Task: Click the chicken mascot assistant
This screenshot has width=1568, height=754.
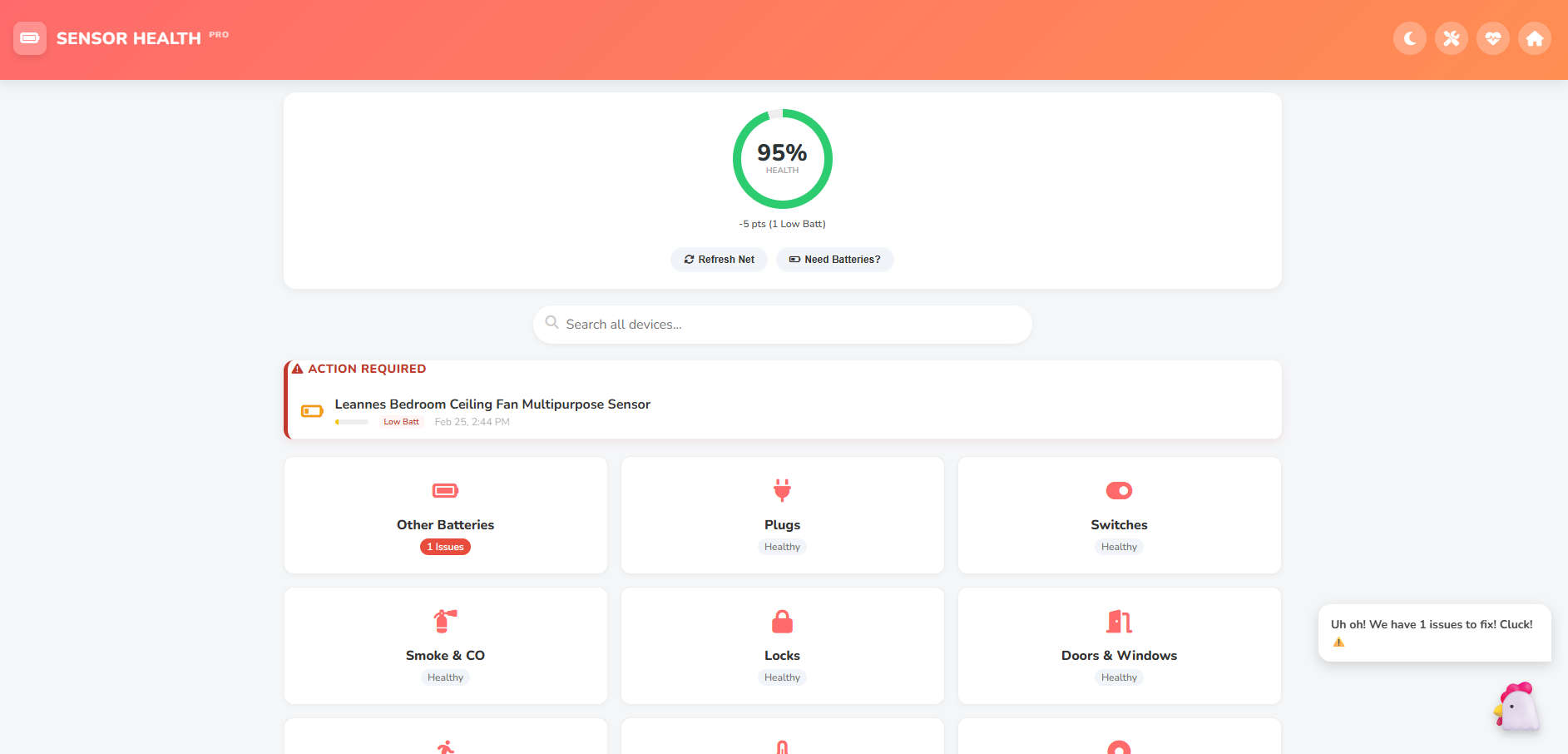Action: point(1517,707)
